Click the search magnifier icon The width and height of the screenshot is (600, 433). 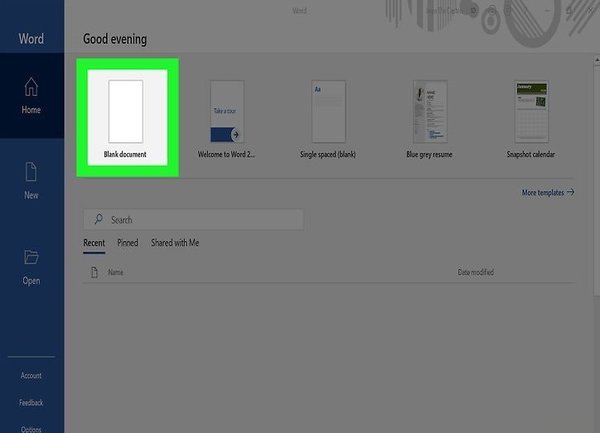point(98,219)
